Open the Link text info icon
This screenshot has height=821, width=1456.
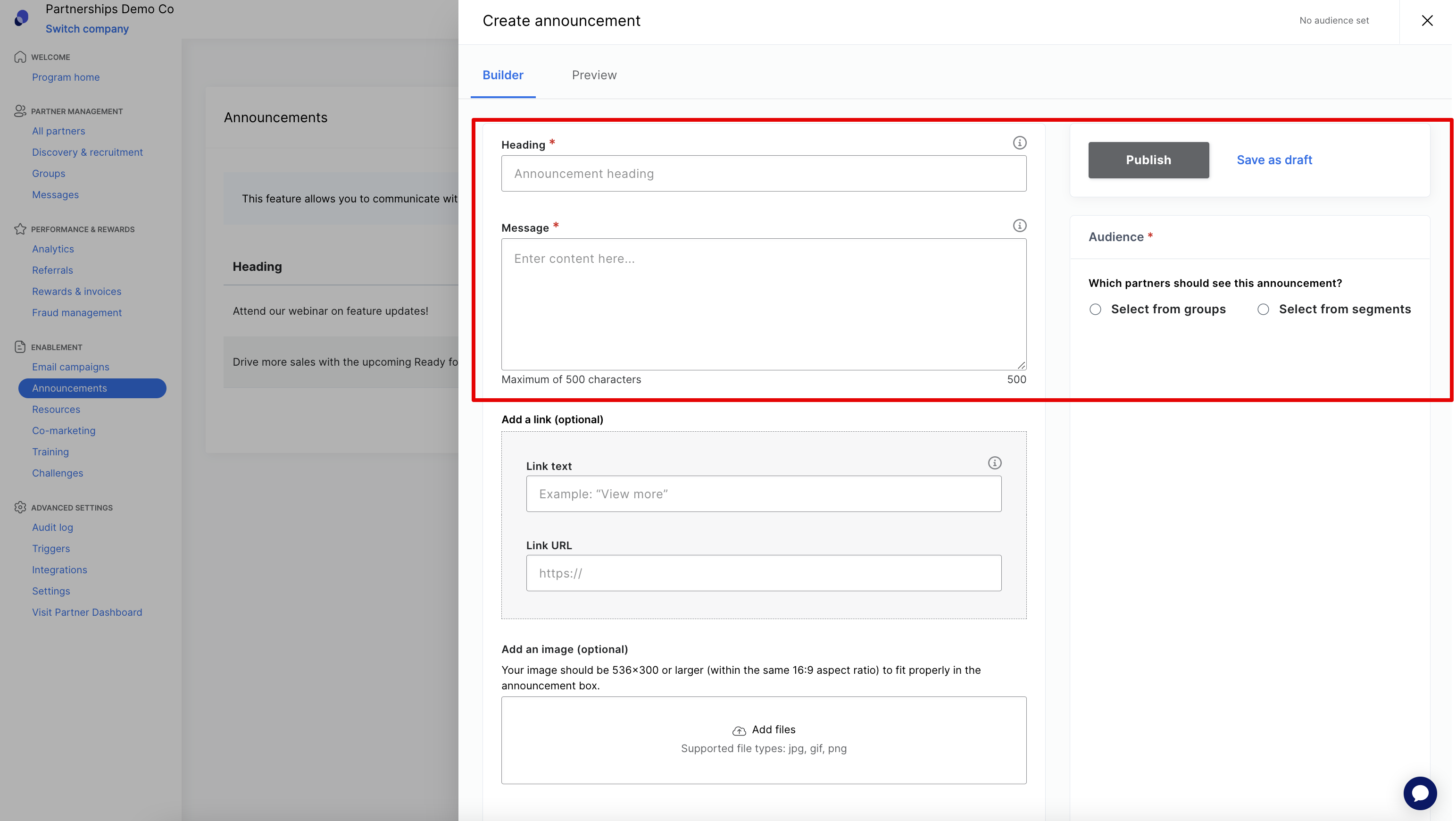[x=994, y=463]
